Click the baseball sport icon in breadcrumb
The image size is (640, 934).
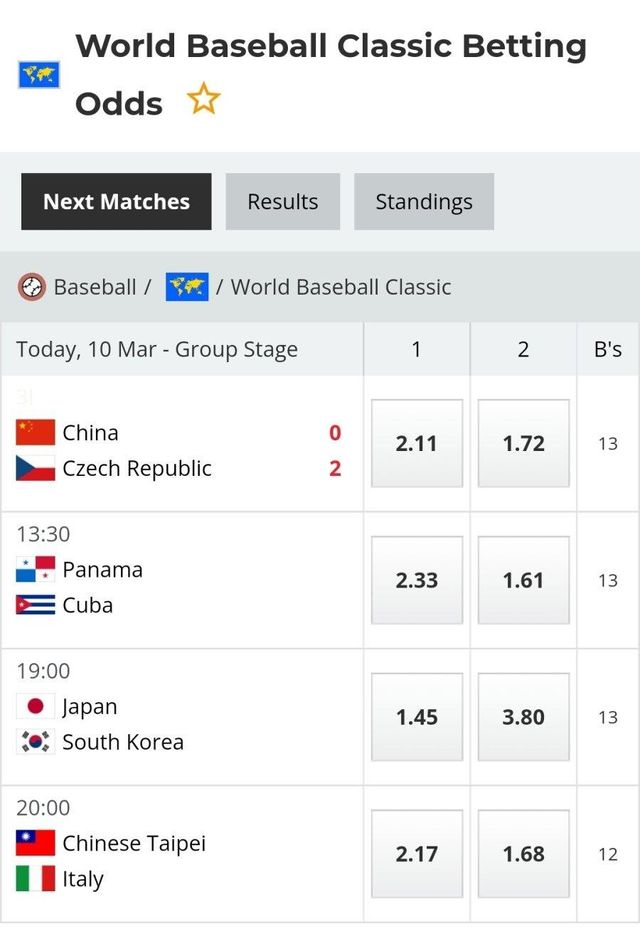(32, 287)
